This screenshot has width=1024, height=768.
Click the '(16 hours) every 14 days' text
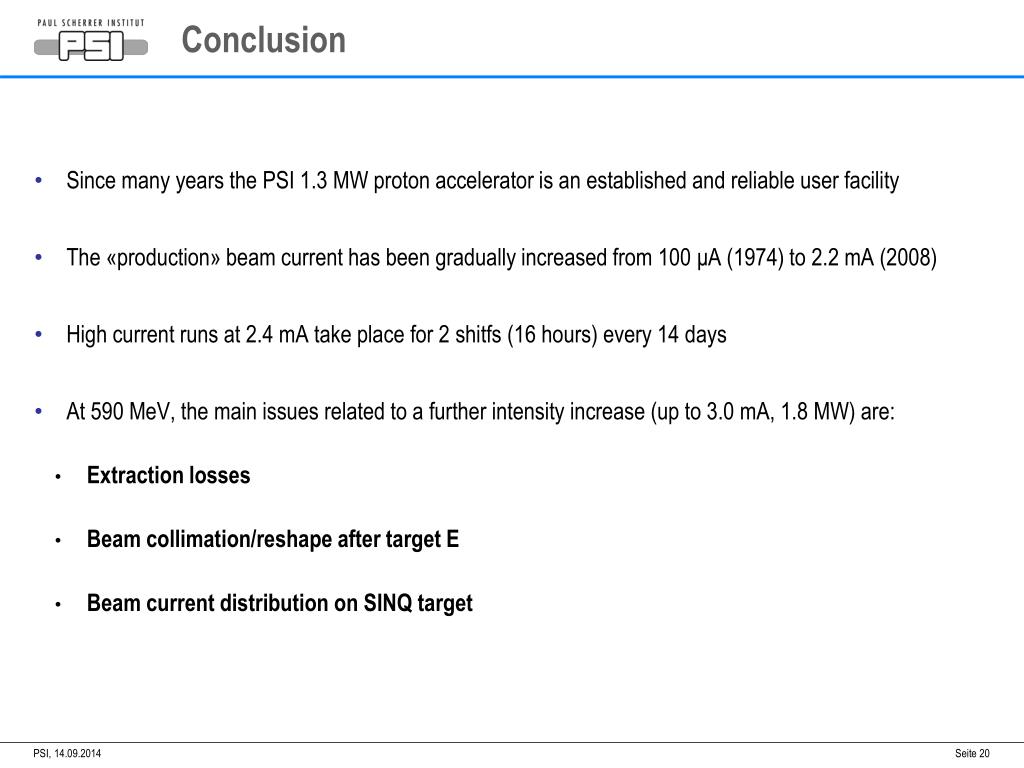tap(616, 335)
